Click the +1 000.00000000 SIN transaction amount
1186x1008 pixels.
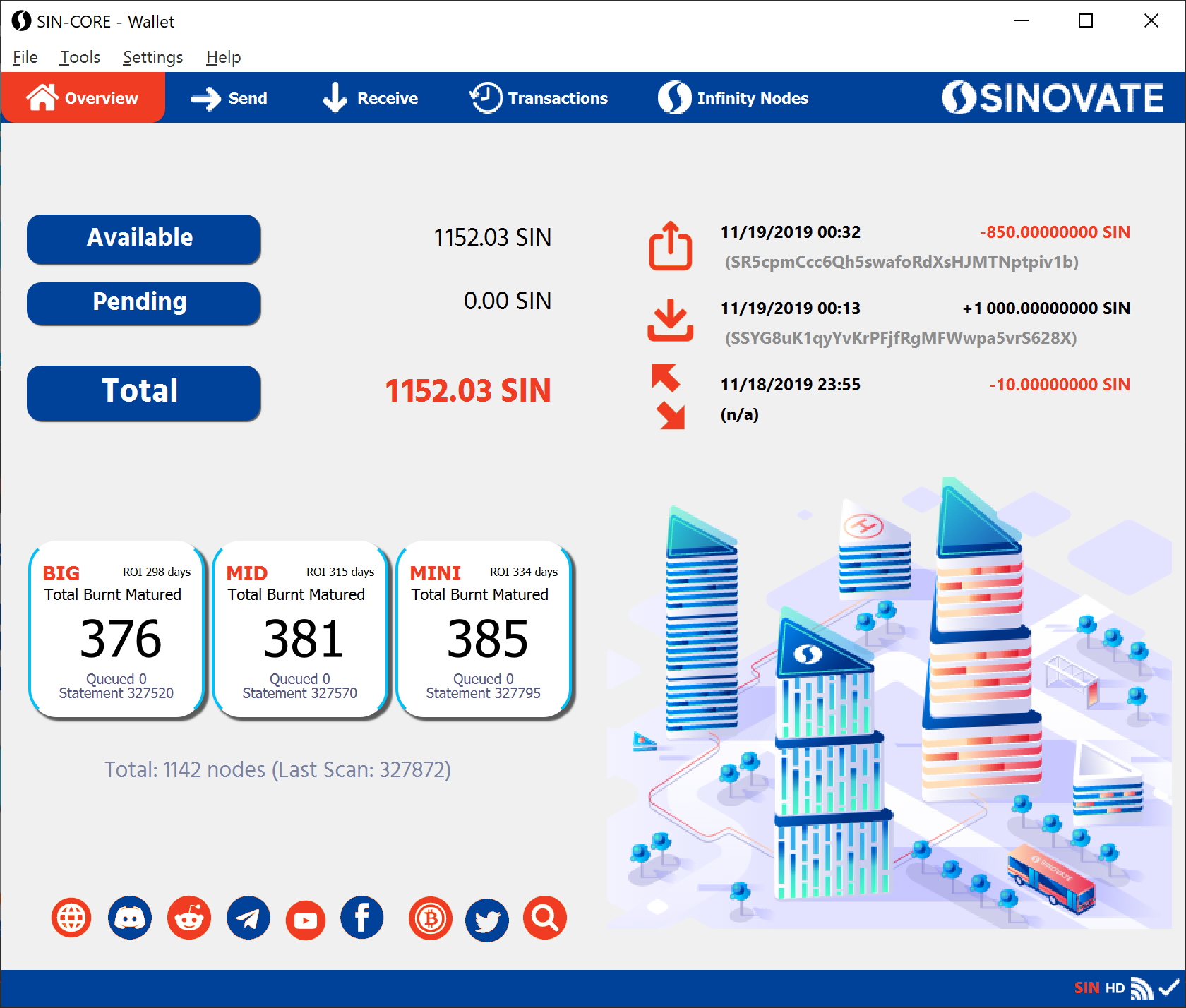pyautogui.click(x=1046, y=308)
